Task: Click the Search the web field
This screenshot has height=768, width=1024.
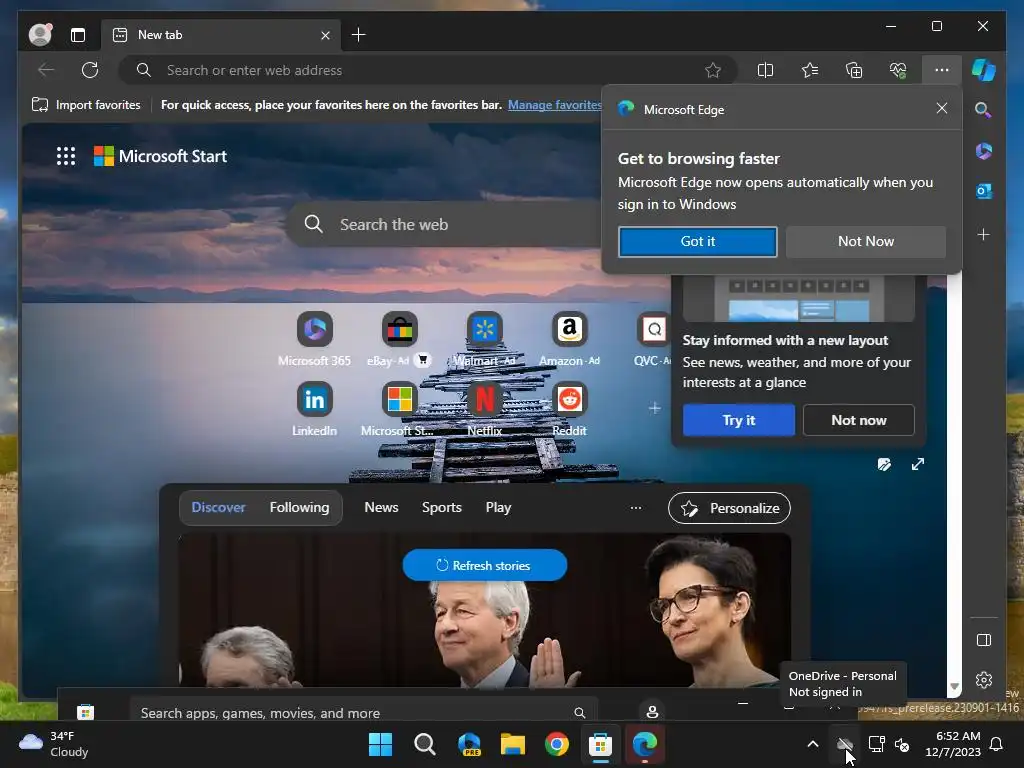Action: point(444,224)
